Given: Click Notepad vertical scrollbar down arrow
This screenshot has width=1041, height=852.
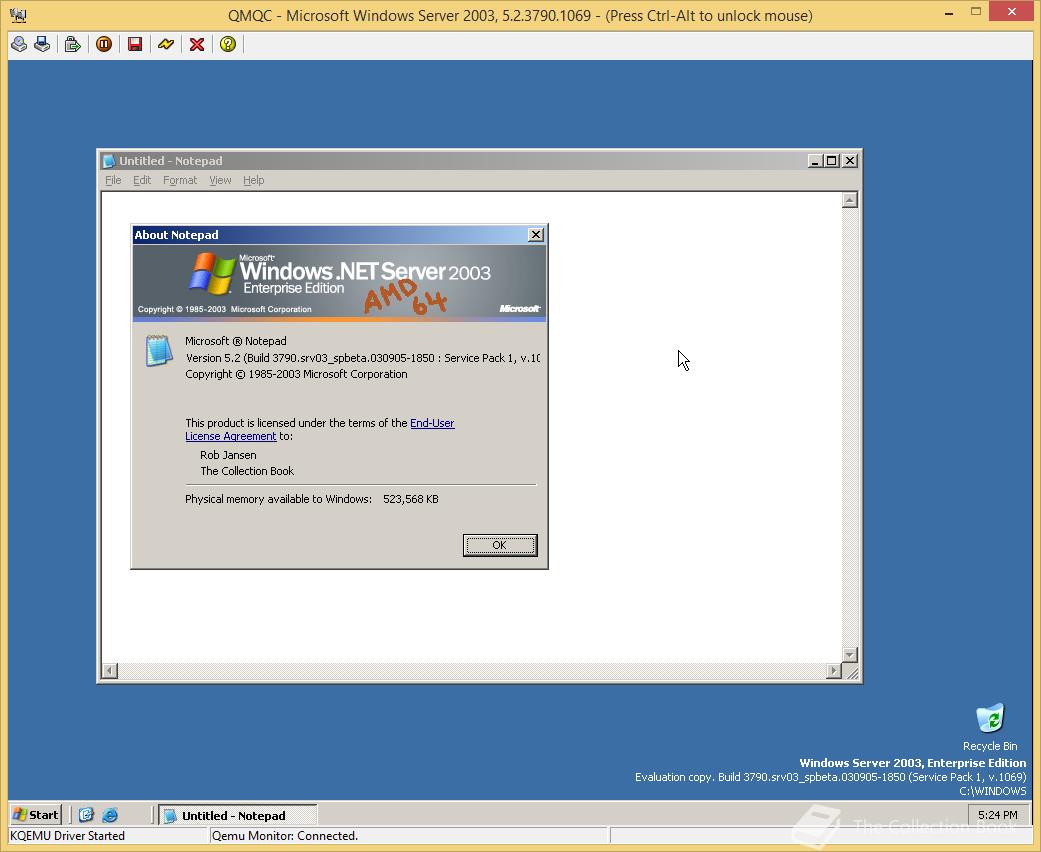Looking at the screenshot, I should click(850, 655).
